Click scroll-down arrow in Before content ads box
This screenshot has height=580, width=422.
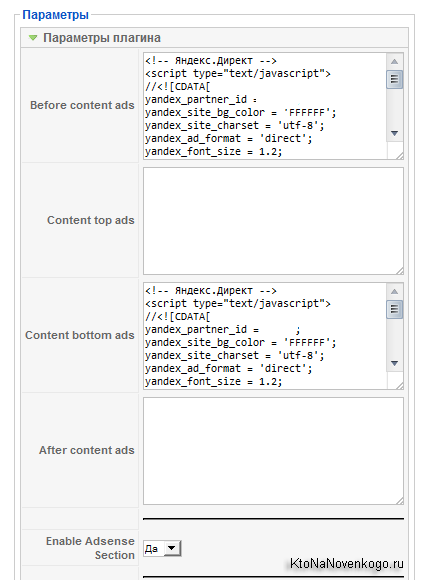pos(394,133)
